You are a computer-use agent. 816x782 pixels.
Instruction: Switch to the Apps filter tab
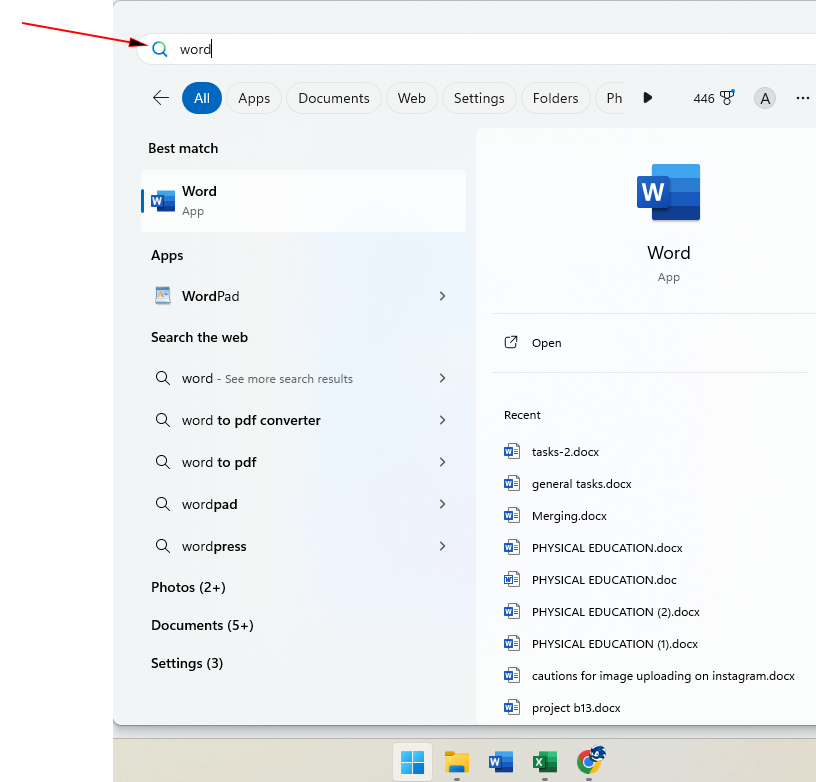tap(254, 98)
